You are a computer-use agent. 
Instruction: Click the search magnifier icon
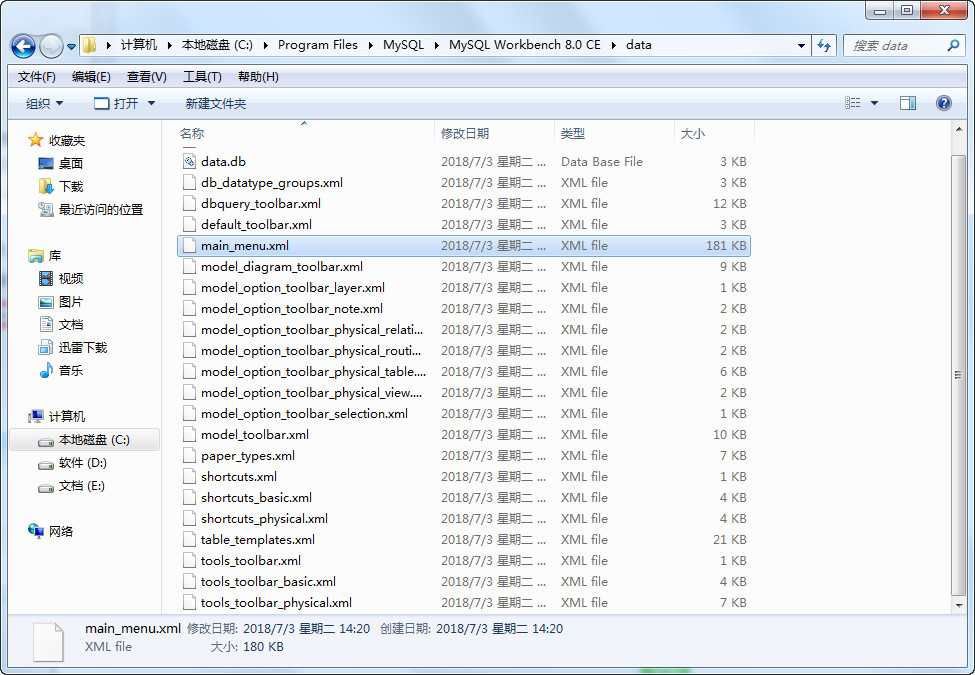coord(953,45)
